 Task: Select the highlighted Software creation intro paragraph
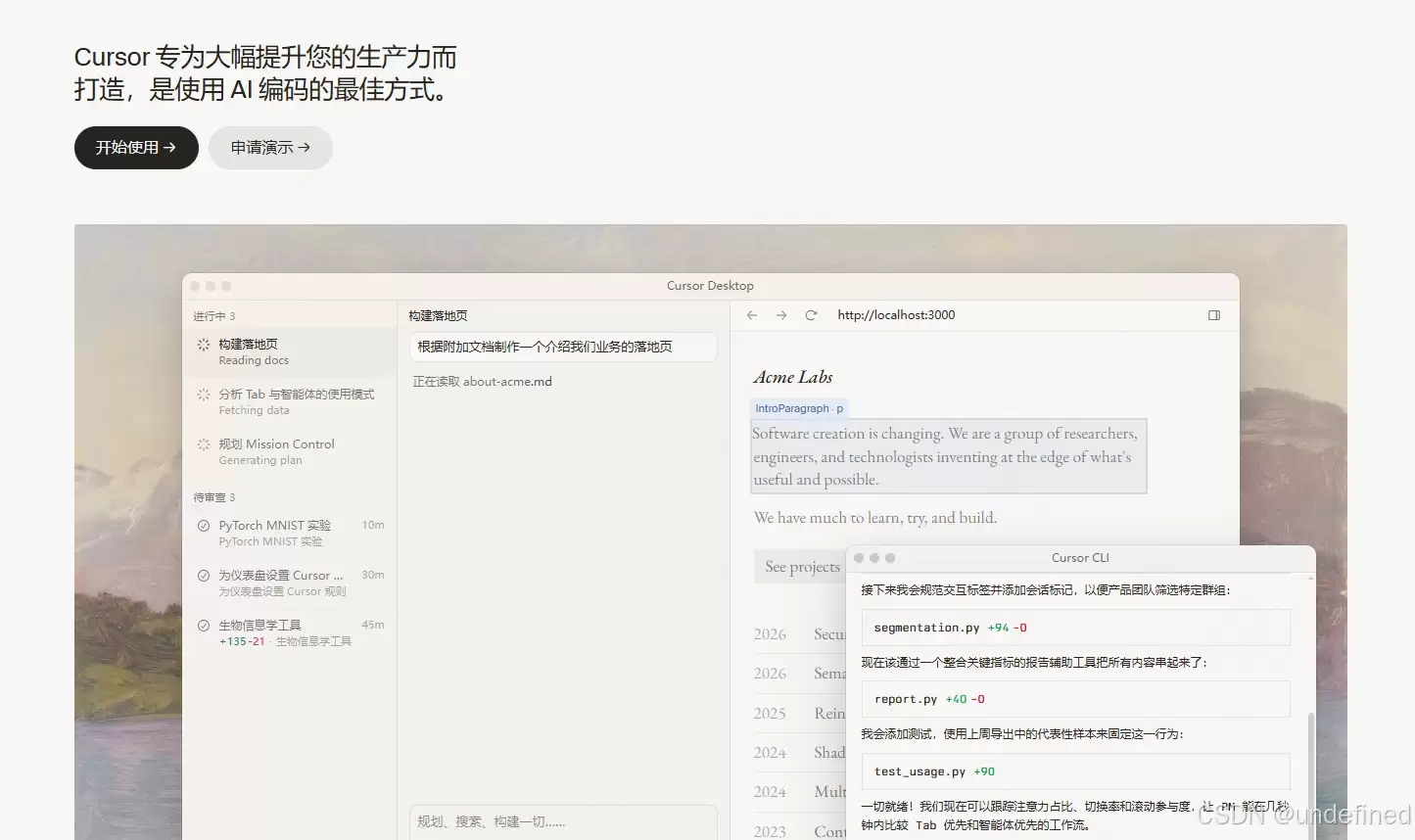[x=949, y=456]
